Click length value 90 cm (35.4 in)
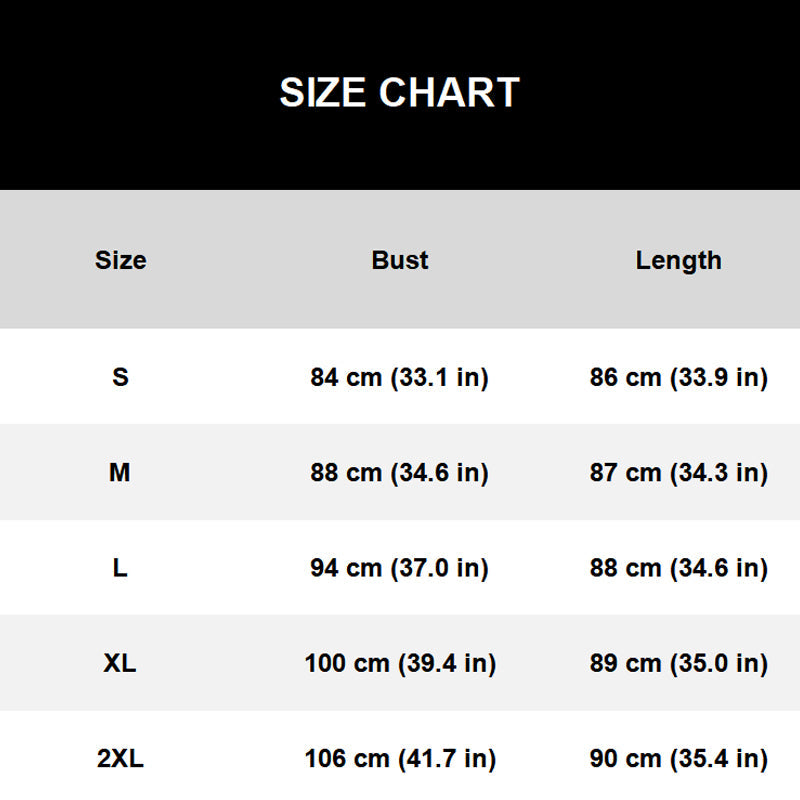 point(678,758)
